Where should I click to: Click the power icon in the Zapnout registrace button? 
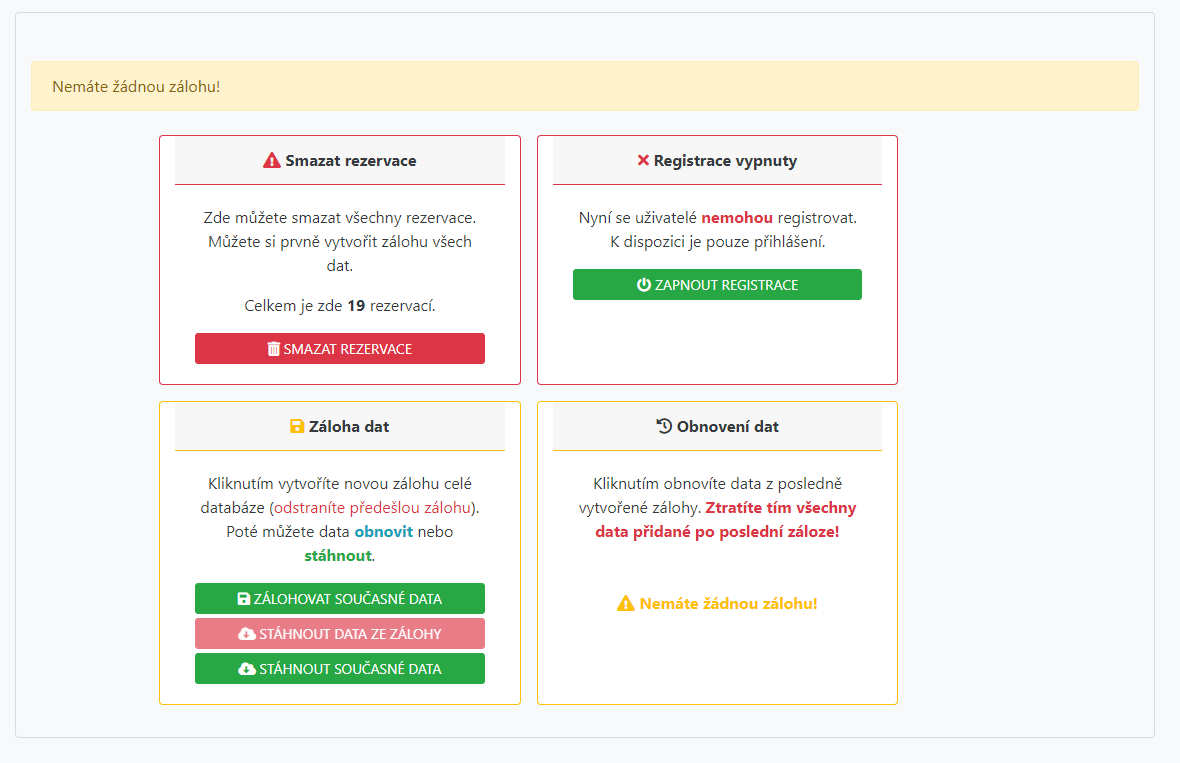tap(644, 285)
